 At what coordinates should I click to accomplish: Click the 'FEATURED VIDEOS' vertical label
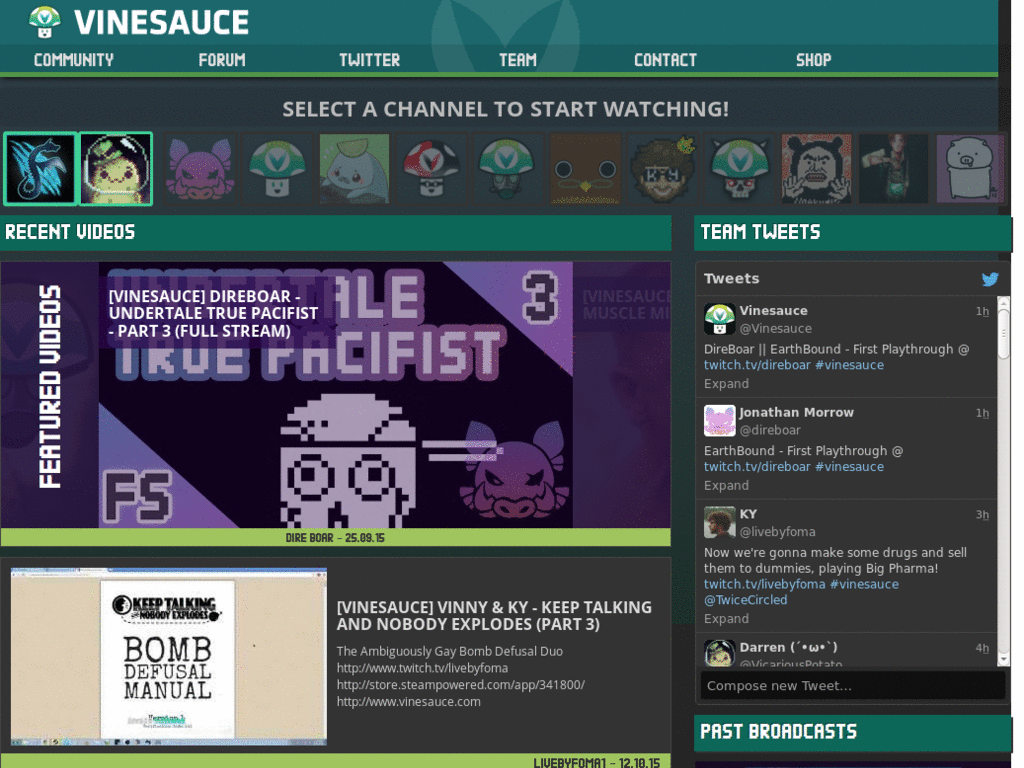tap(50, 387)
